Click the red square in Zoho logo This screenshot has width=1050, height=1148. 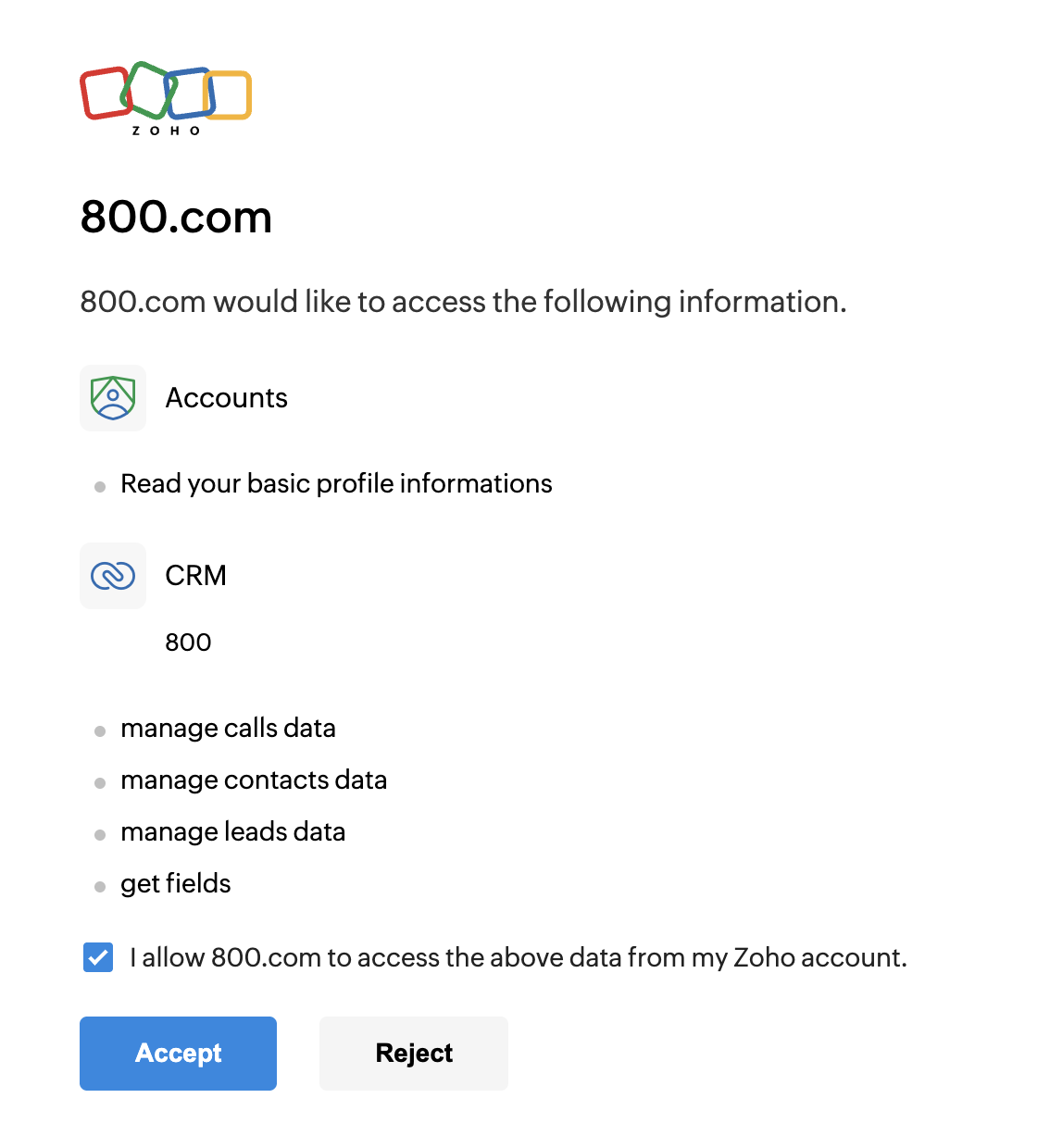click(106, 93)
